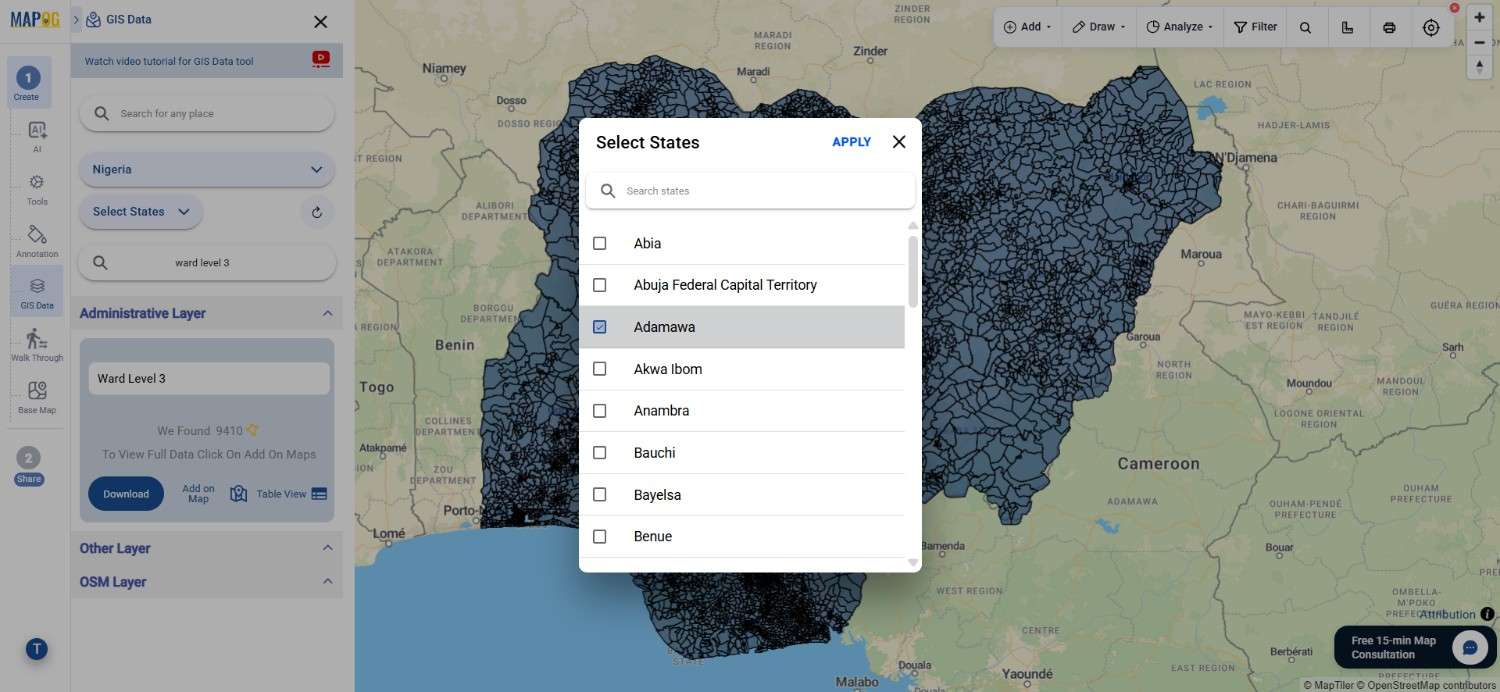Click the chat bubble icon
The width and height of the screenshot is (1500, 692).
pos(1470,648)
